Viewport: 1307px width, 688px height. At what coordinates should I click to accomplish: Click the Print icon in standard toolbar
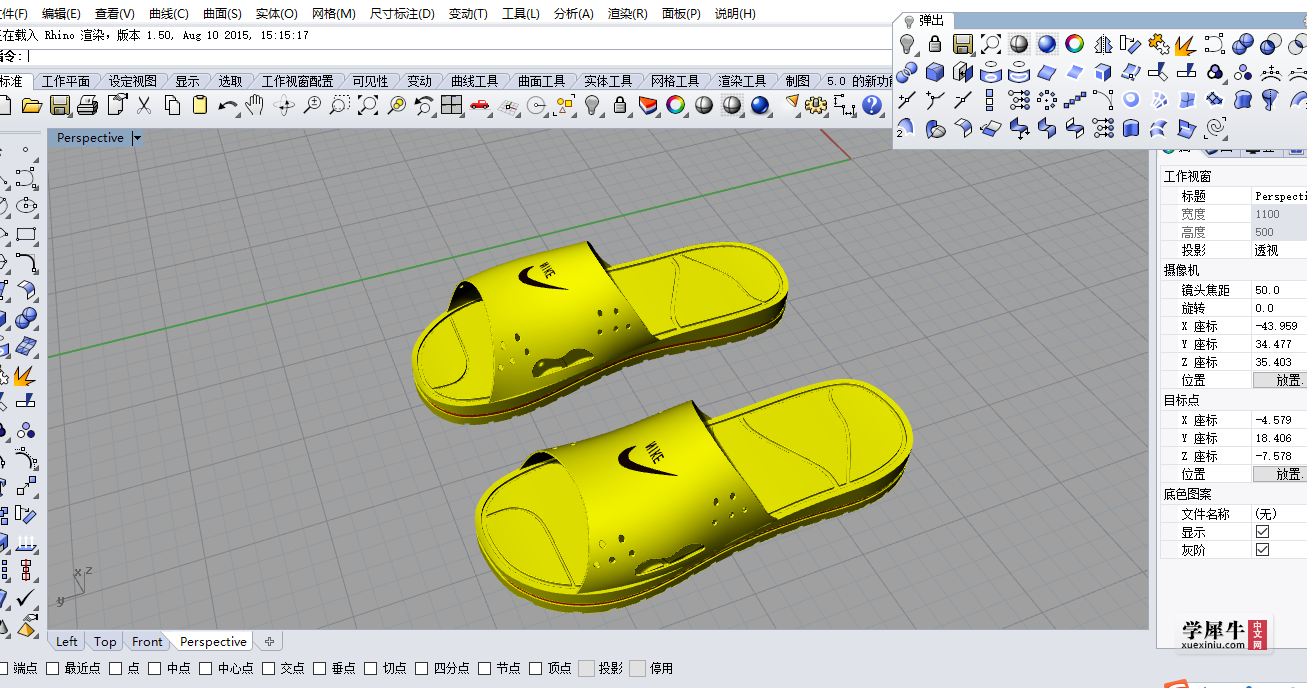87,105
